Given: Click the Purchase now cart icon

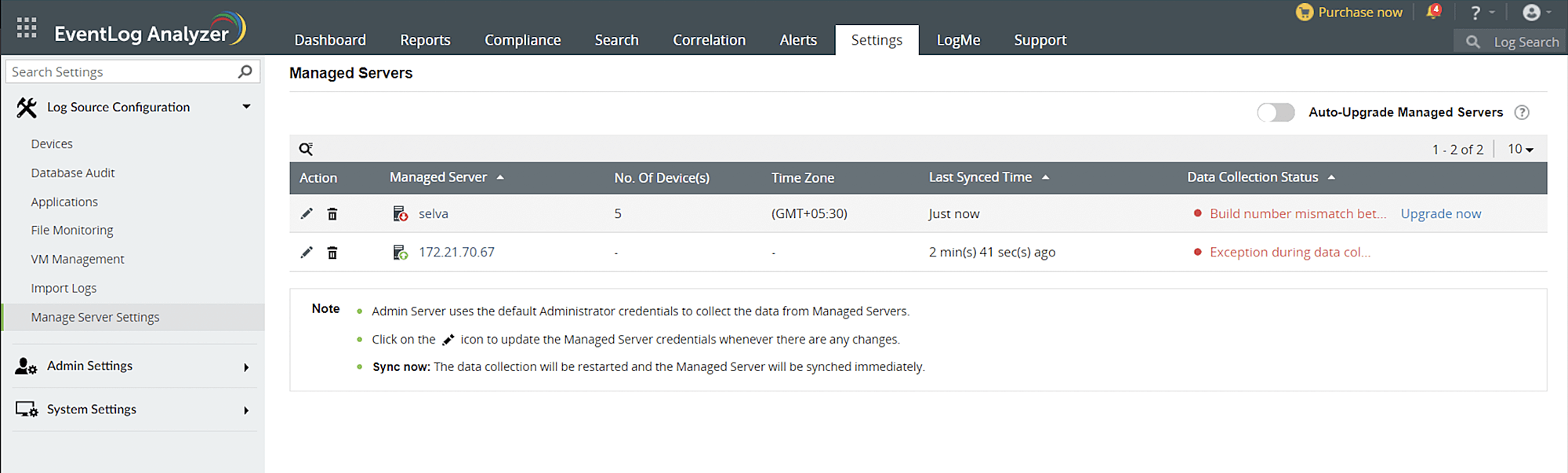Looking at the screenshot, I should pos(1305,12).
